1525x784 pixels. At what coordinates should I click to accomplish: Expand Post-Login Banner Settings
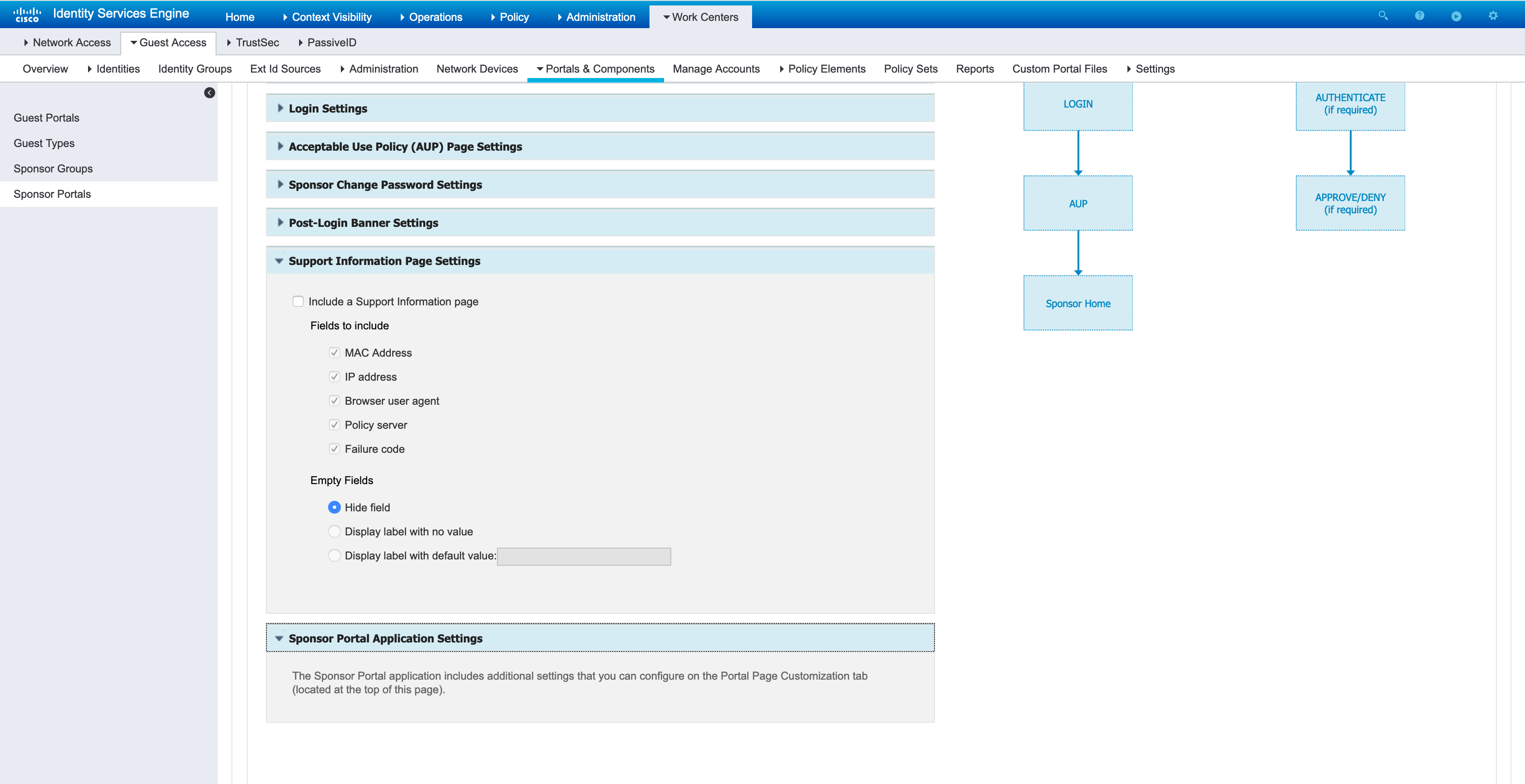pyautogui.click(x=600, y=223)
